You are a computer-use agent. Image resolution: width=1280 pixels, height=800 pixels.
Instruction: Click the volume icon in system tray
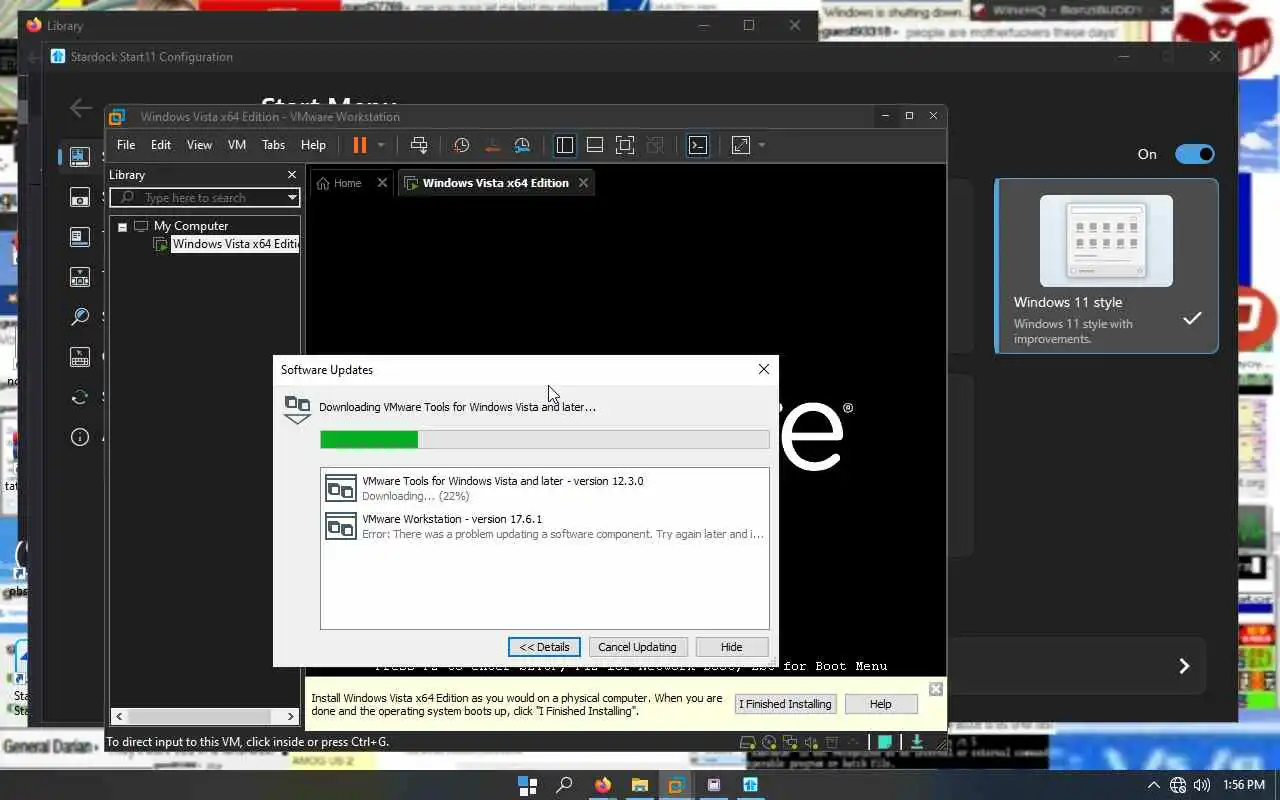(1202, 785)
